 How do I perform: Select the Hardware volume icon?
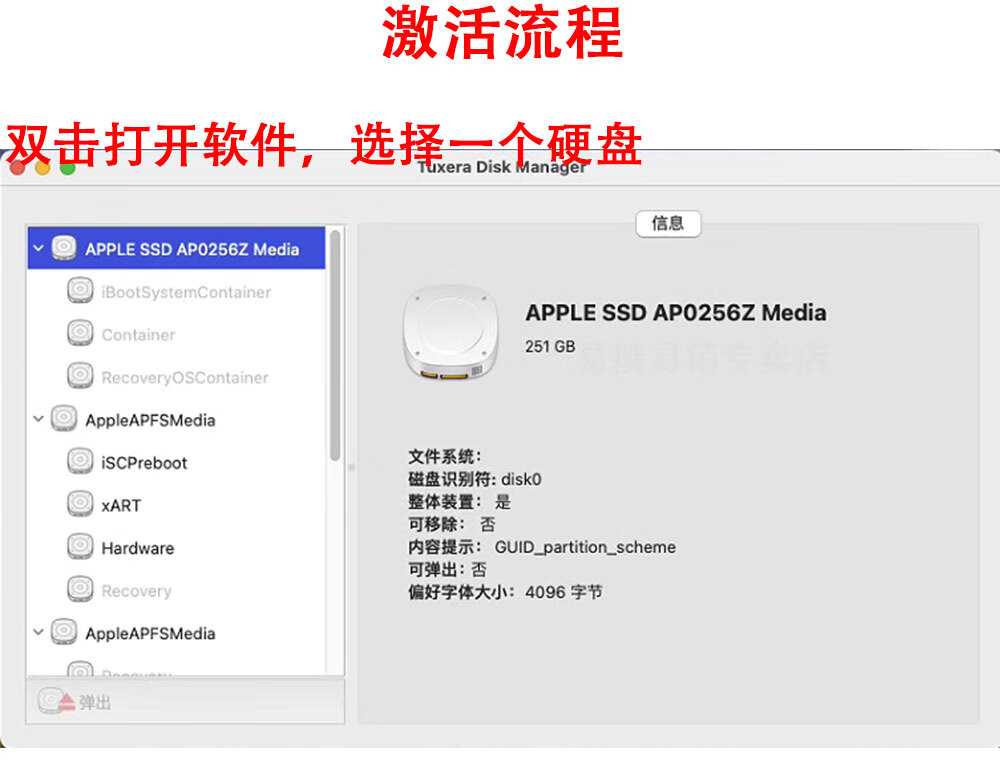(x=80, y=548)
